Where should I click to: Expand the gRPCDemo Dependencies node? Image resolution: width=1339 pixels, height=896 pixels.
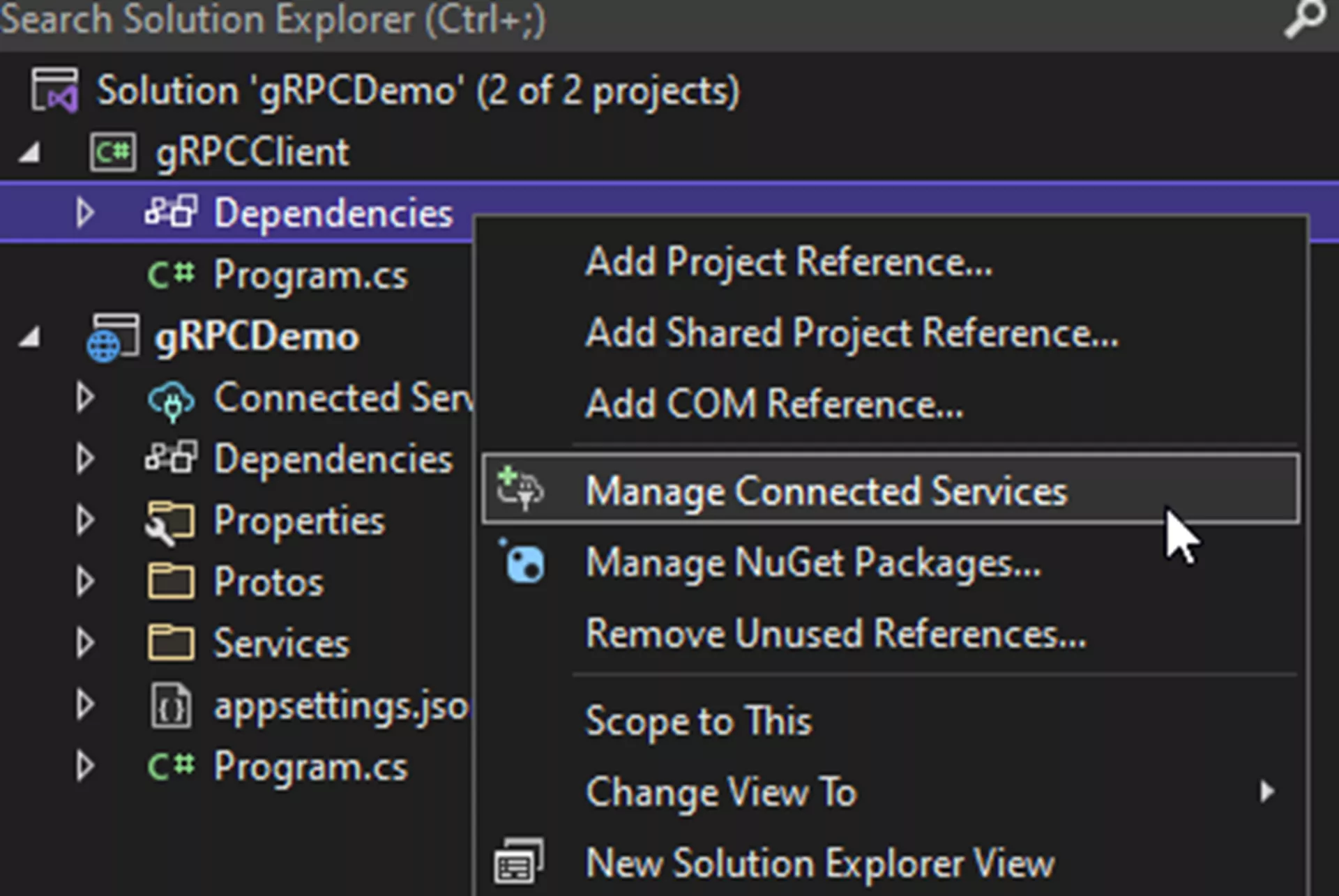85,460
